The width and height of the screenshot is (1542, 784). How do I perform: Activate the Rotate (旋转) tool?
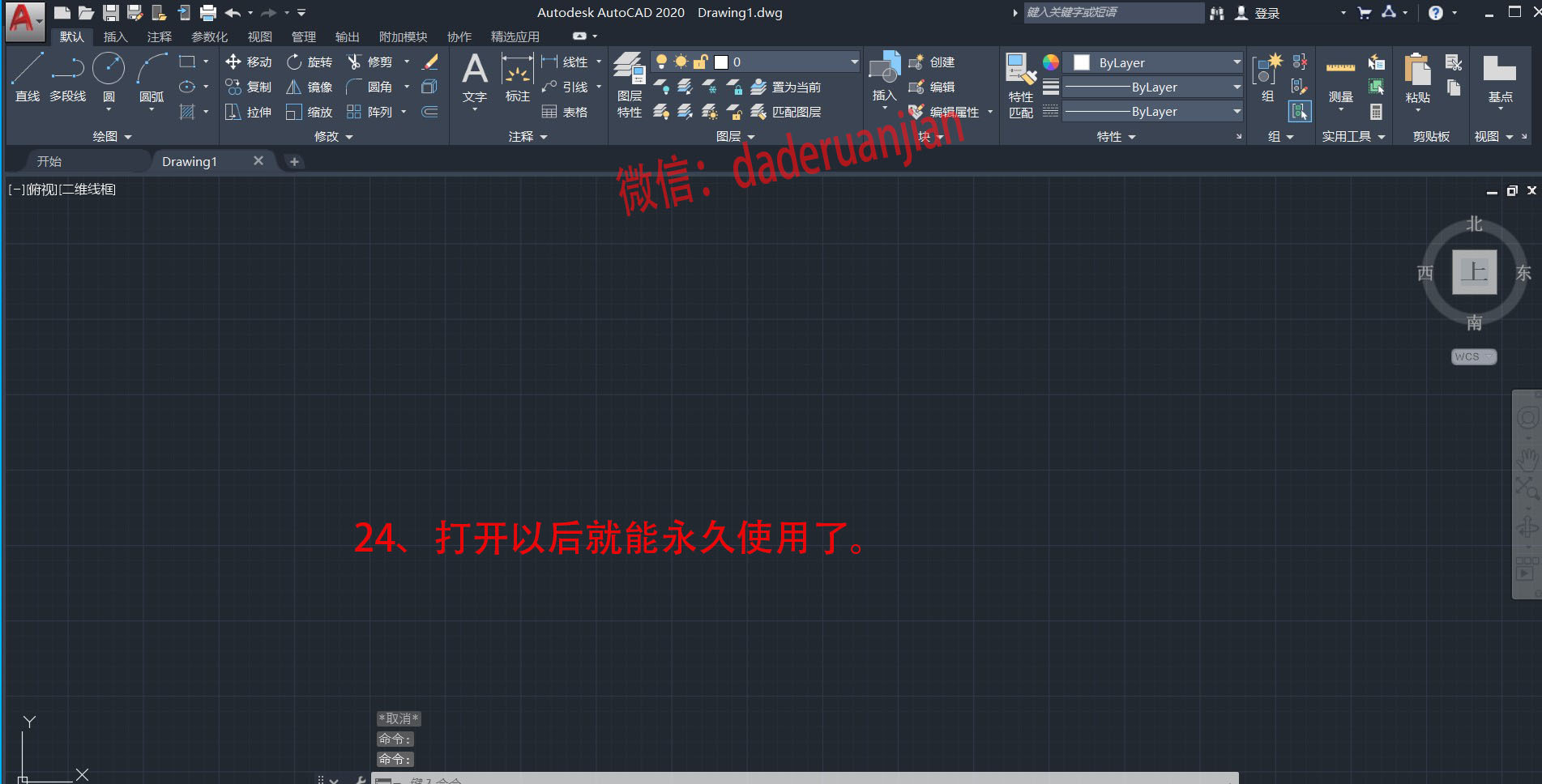(310, 62)
